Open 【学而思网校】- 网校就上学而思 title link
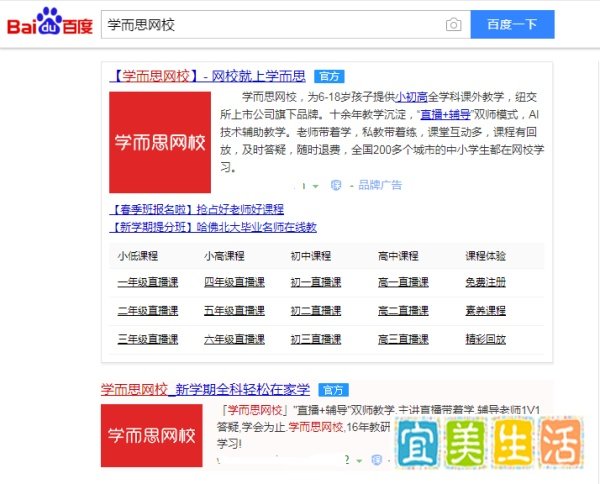600x484 pixels. (207, 76)
